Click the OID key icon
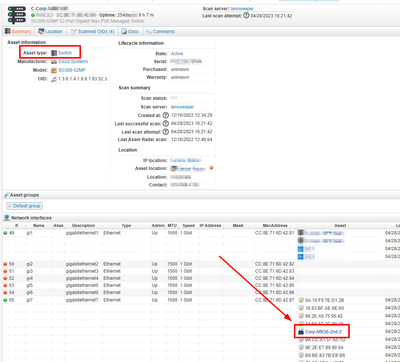 coord(54,79)
